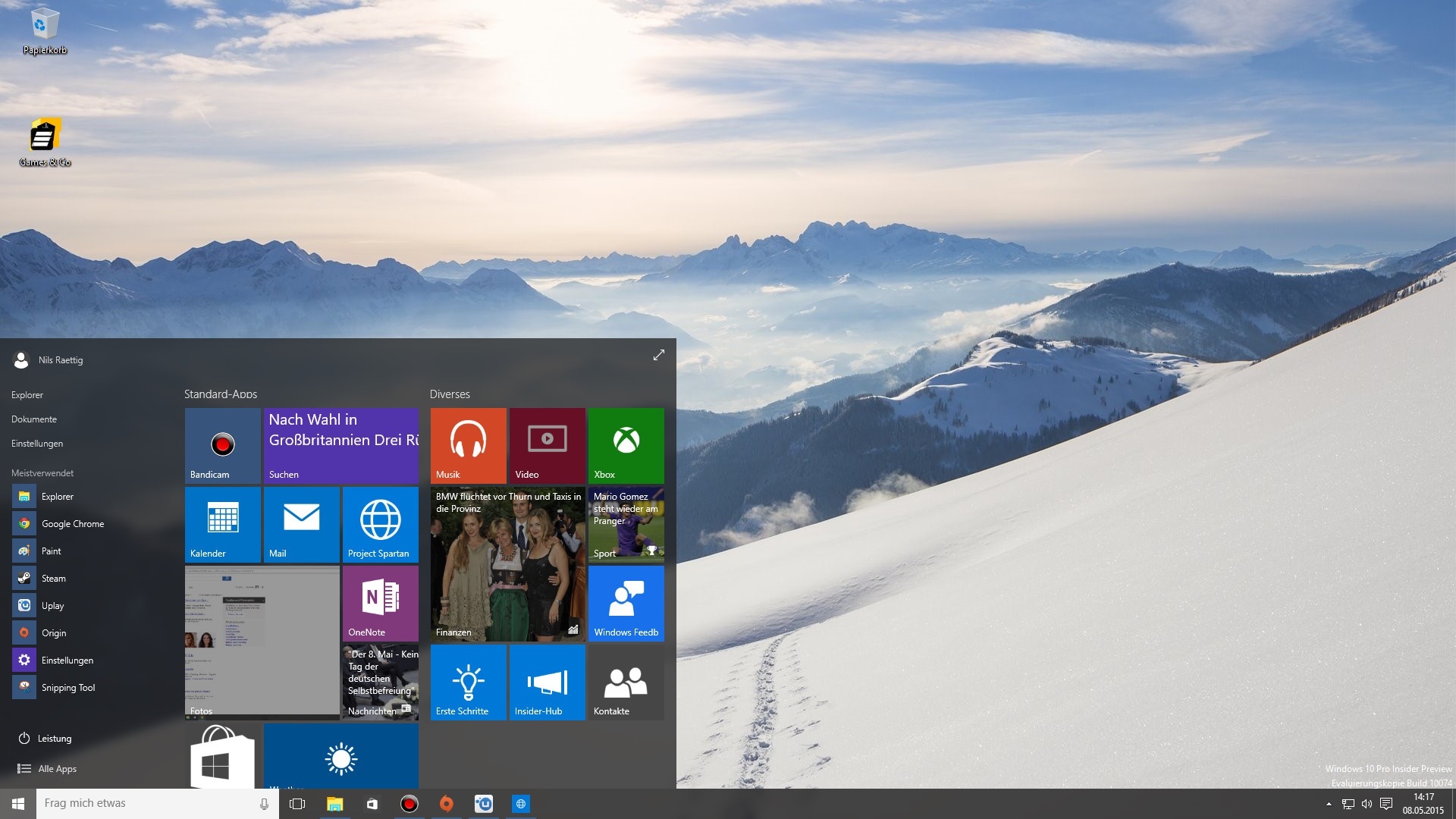Select the Games & Co desktop icon

[45, 143]
